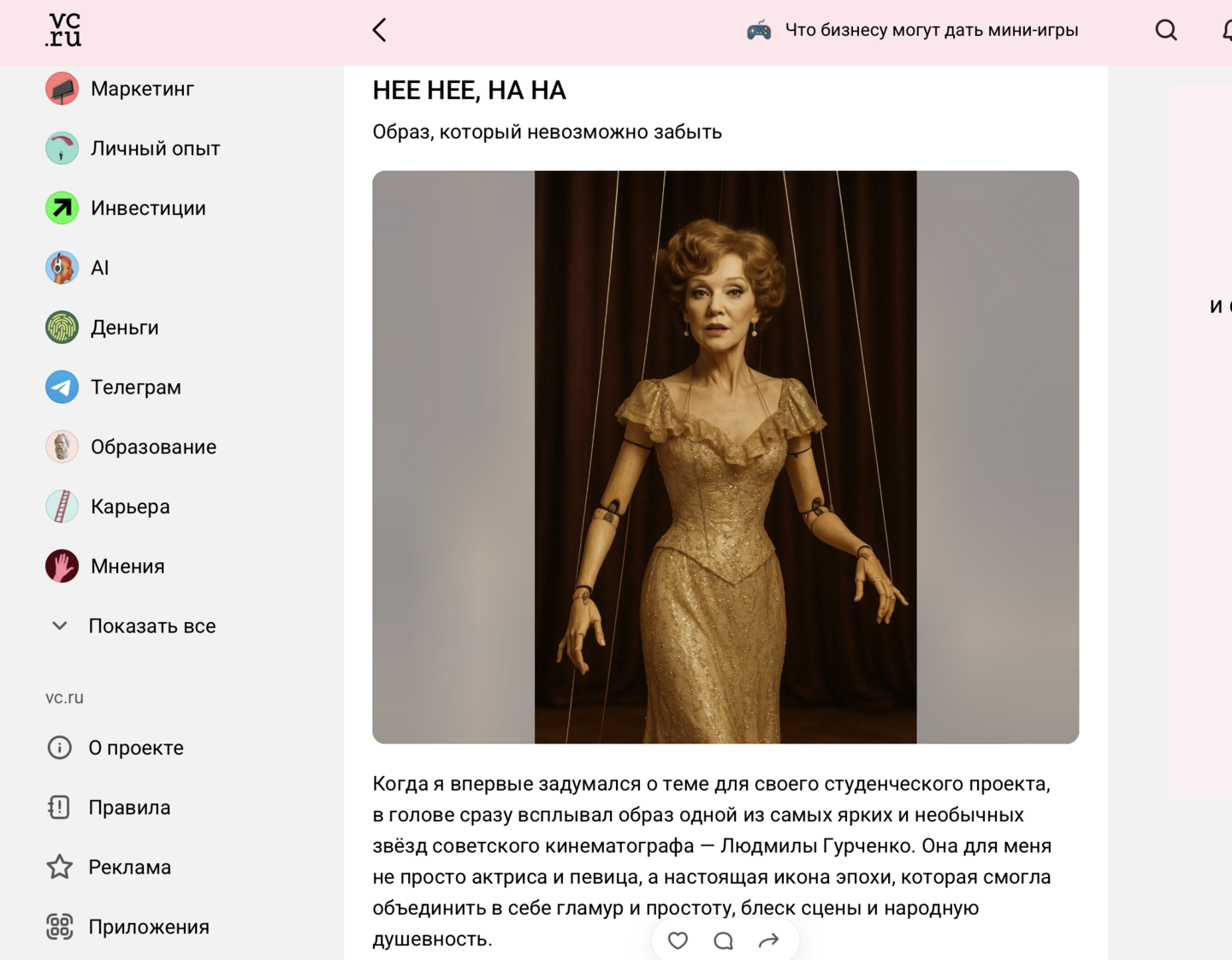Screen dimensions: 1232x960
Task: Open the Деньги fingerprint icon
Action: point(62,328)
